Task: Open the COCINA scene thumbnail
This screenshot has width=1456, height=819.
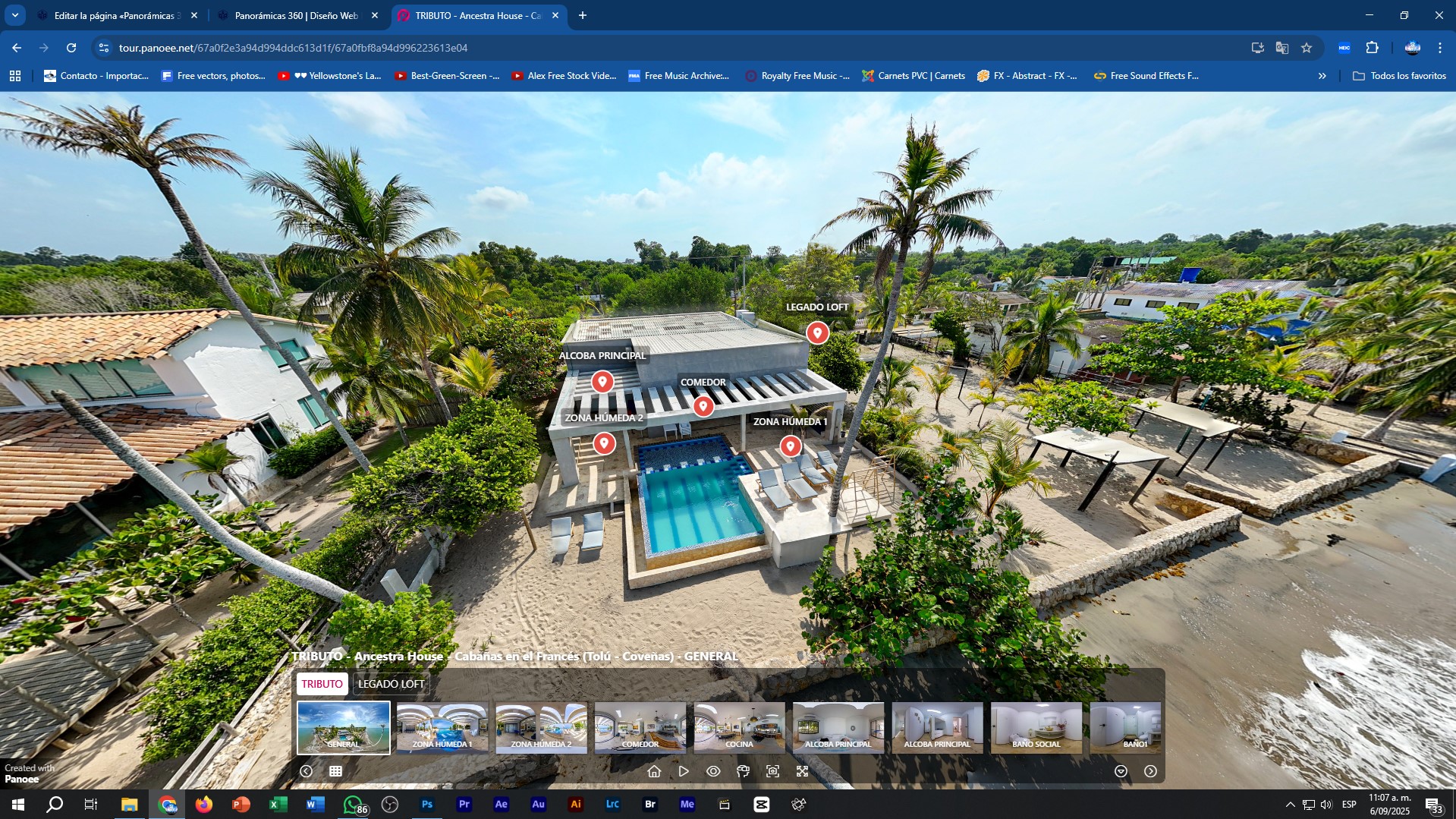Action: [x=739, y=727]
